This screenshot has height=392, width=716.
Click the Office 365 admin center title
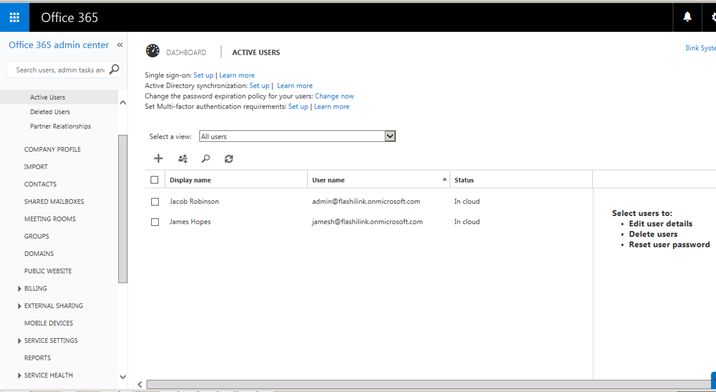59,45
